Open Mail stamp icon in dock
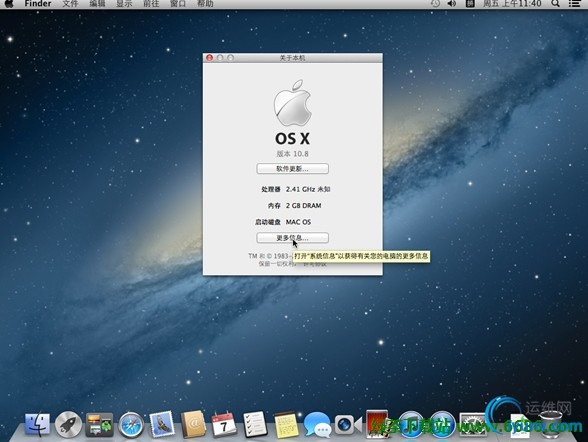This screenshot has height=442, width=588. [x=162, y=424]
